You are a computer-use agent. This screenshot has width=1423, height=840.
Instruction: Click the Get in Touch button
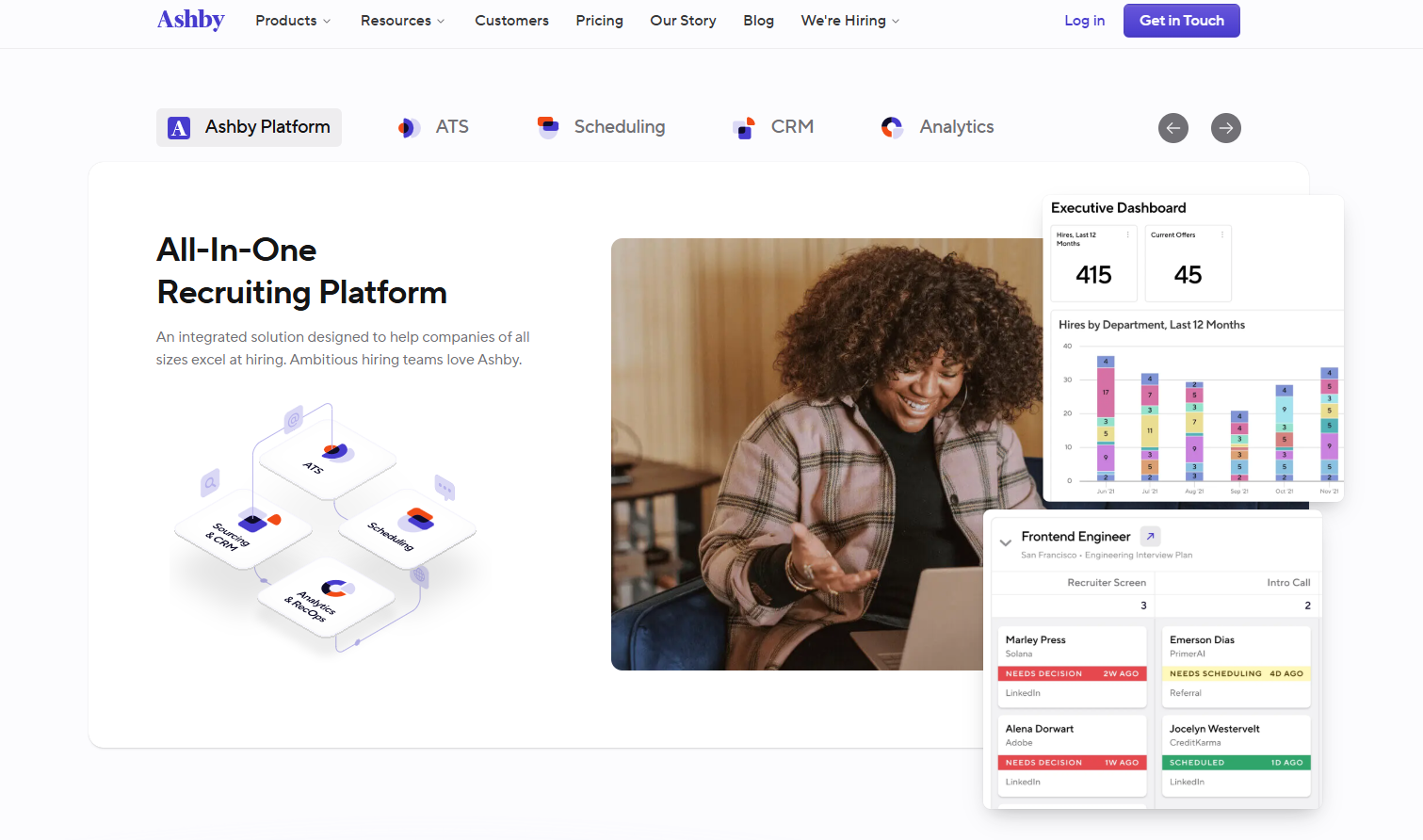(x=1181, y=21)
